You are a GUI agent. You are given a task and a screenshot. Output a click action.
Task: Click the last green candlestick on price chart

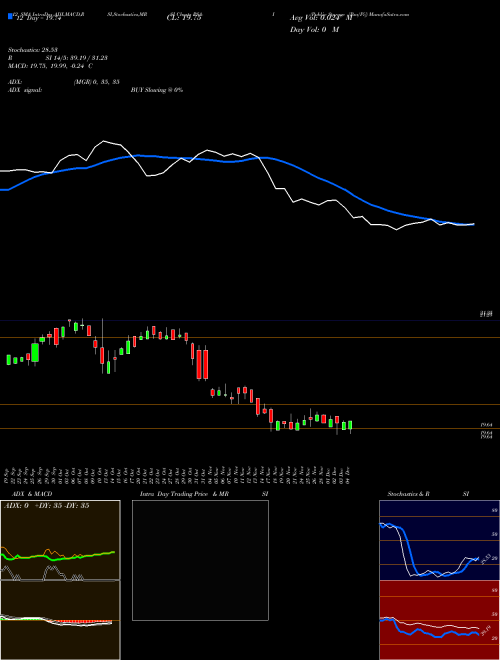coord(350,425)
